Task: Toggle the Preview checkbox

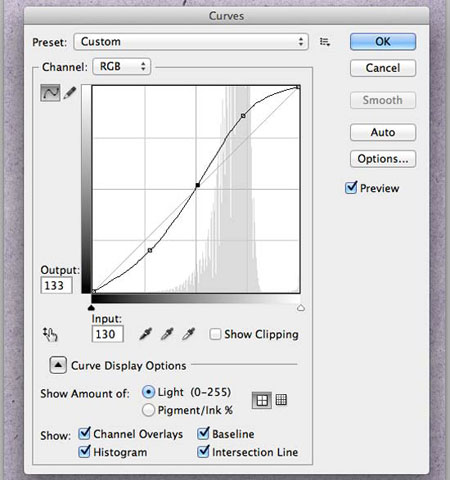Action: [351, 188]
